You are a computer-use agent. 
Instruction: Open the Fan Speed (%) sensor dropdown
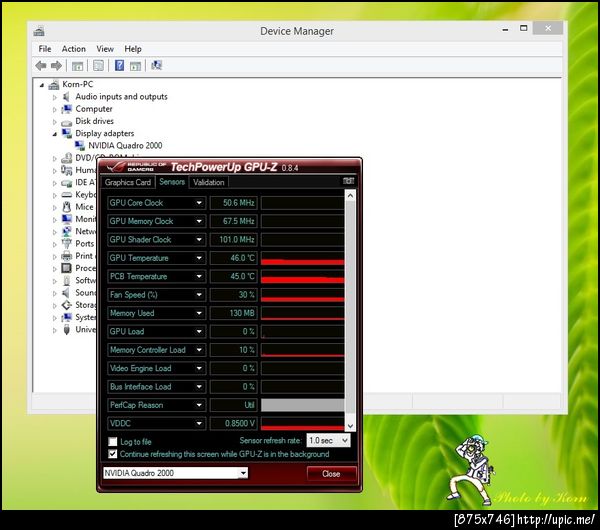tap(199, 295)
